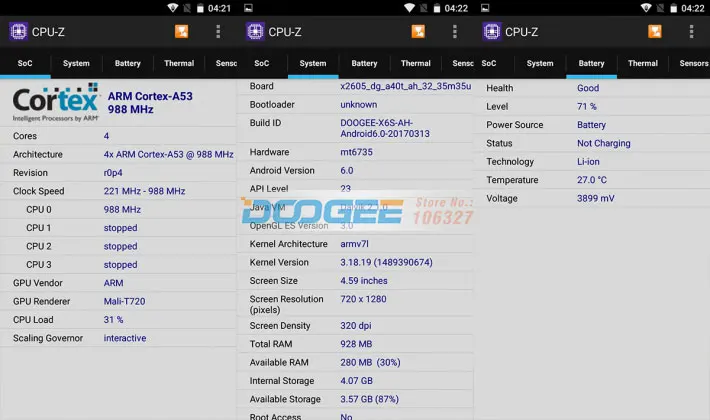710x420 pixels.
Task: Open Battery tab in first screen
Action: tap(128, 63)
